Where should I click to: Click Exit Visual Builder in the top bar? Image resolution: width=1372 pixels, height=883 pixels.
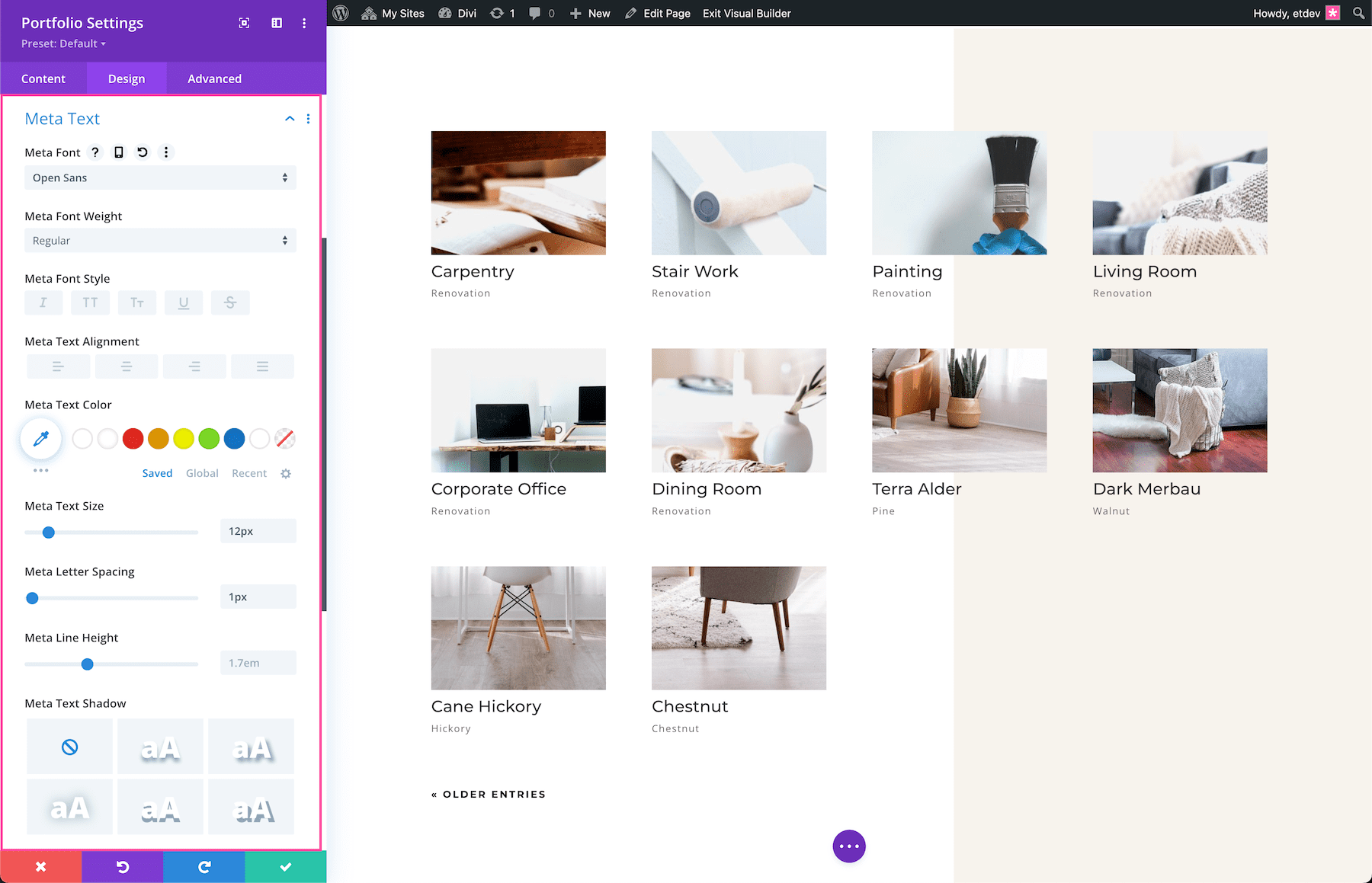[746, 13]
